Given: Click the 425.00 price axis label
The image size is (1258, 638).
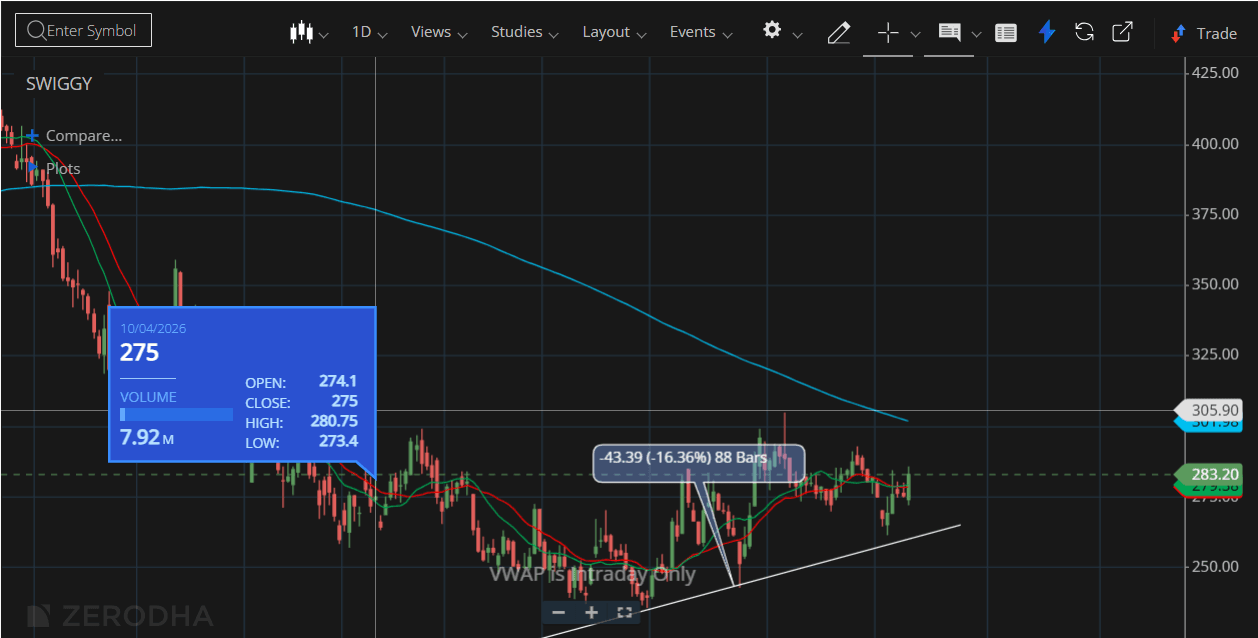Looking at the screenshot, I should click(1216, 73).
